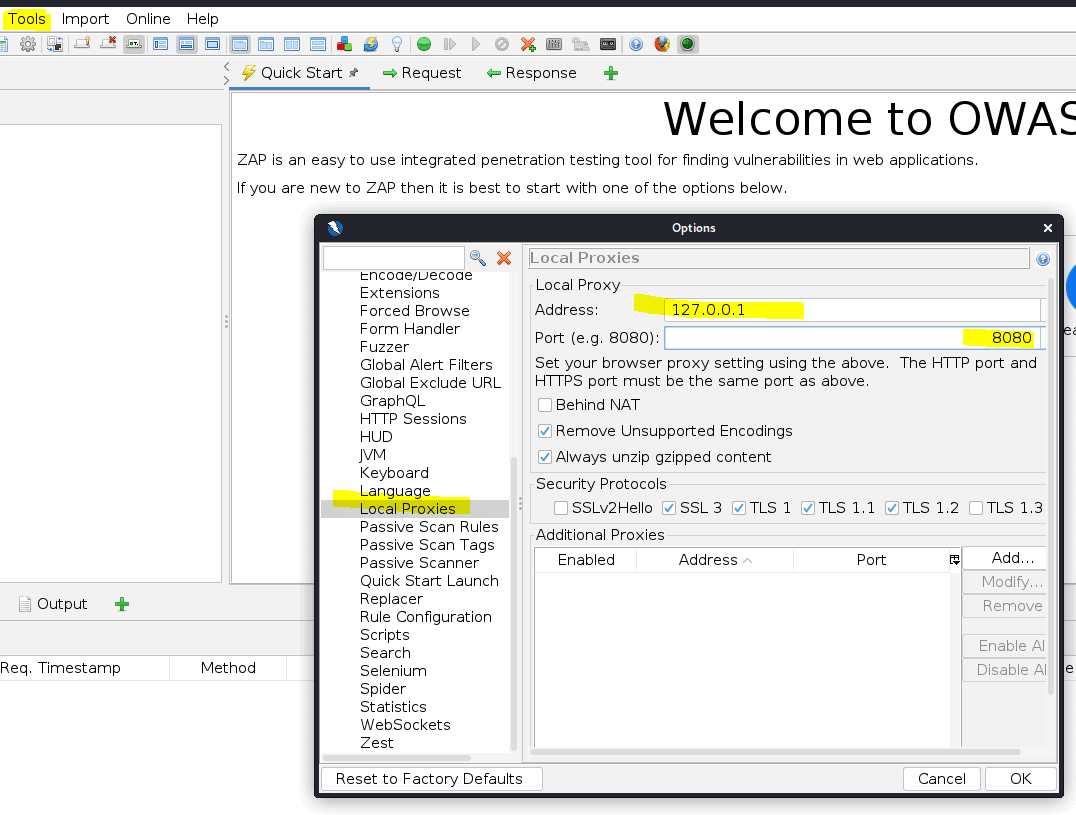Click the tab-scroll chevrons left of Quick Start
Image resolution: width=1076 pixels, height=815 pixels.
point(226,73)
